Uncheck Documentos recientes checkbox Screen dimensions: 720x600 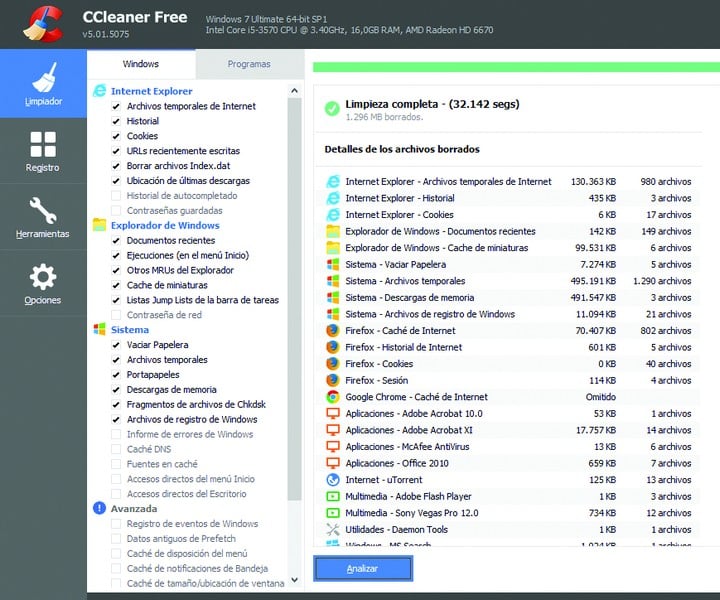click(116, 240)
